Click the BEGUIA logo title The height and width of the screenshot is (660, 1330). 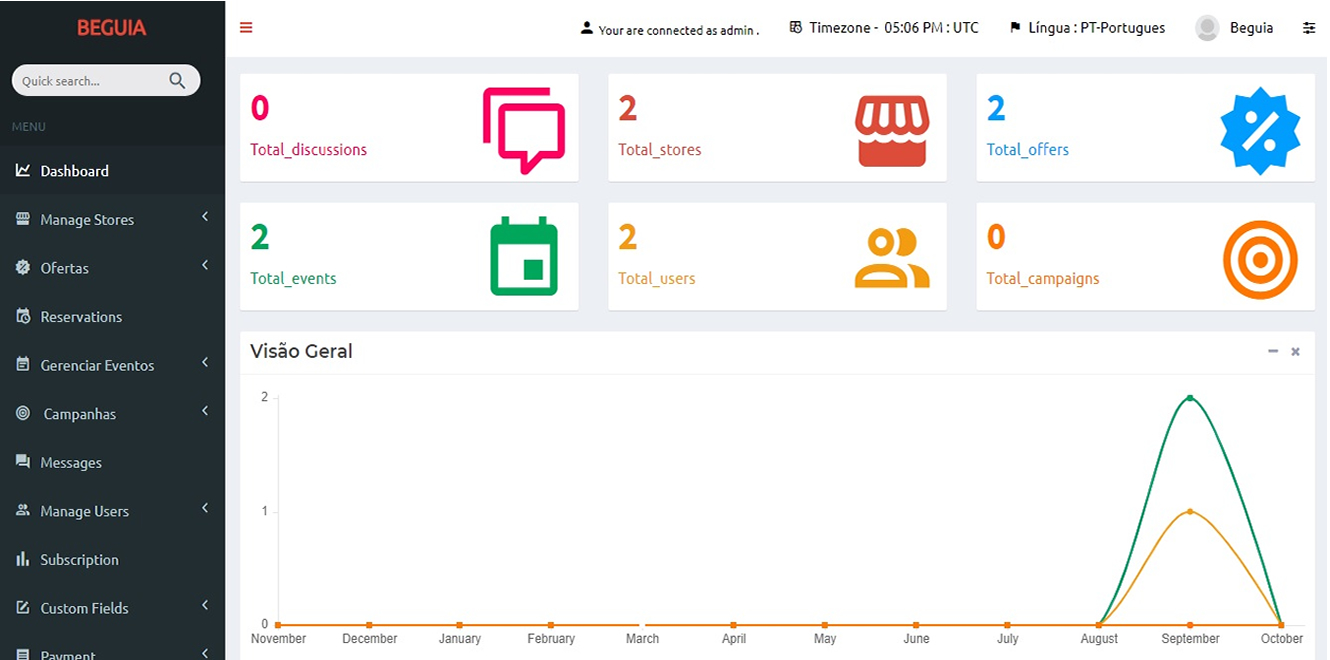112,28
